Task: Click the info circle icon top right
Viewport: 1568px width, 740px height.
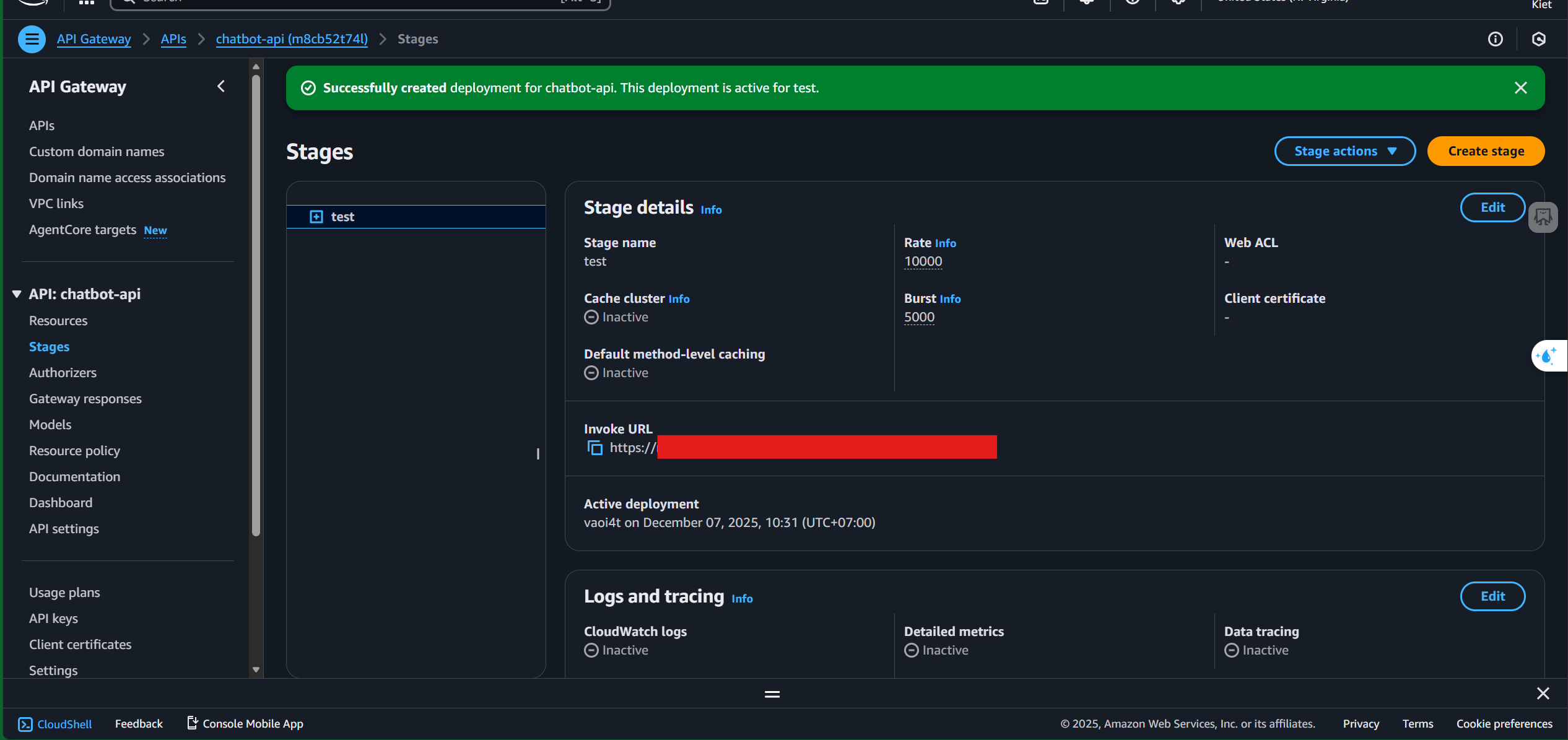Action: pyautogui.click(x=1495, y=39)
